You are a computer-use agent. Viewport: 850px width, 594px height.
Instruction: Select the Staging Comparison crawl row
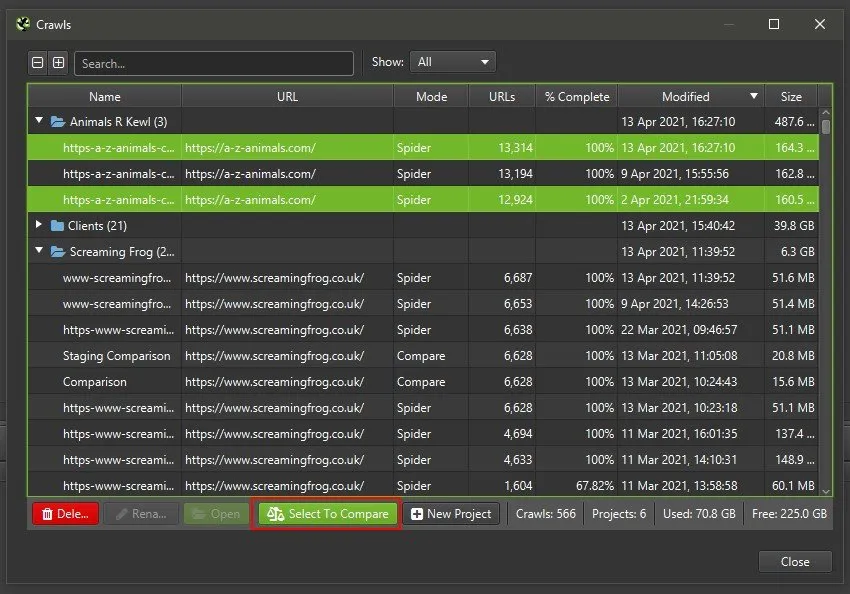[x=116, y=356]
